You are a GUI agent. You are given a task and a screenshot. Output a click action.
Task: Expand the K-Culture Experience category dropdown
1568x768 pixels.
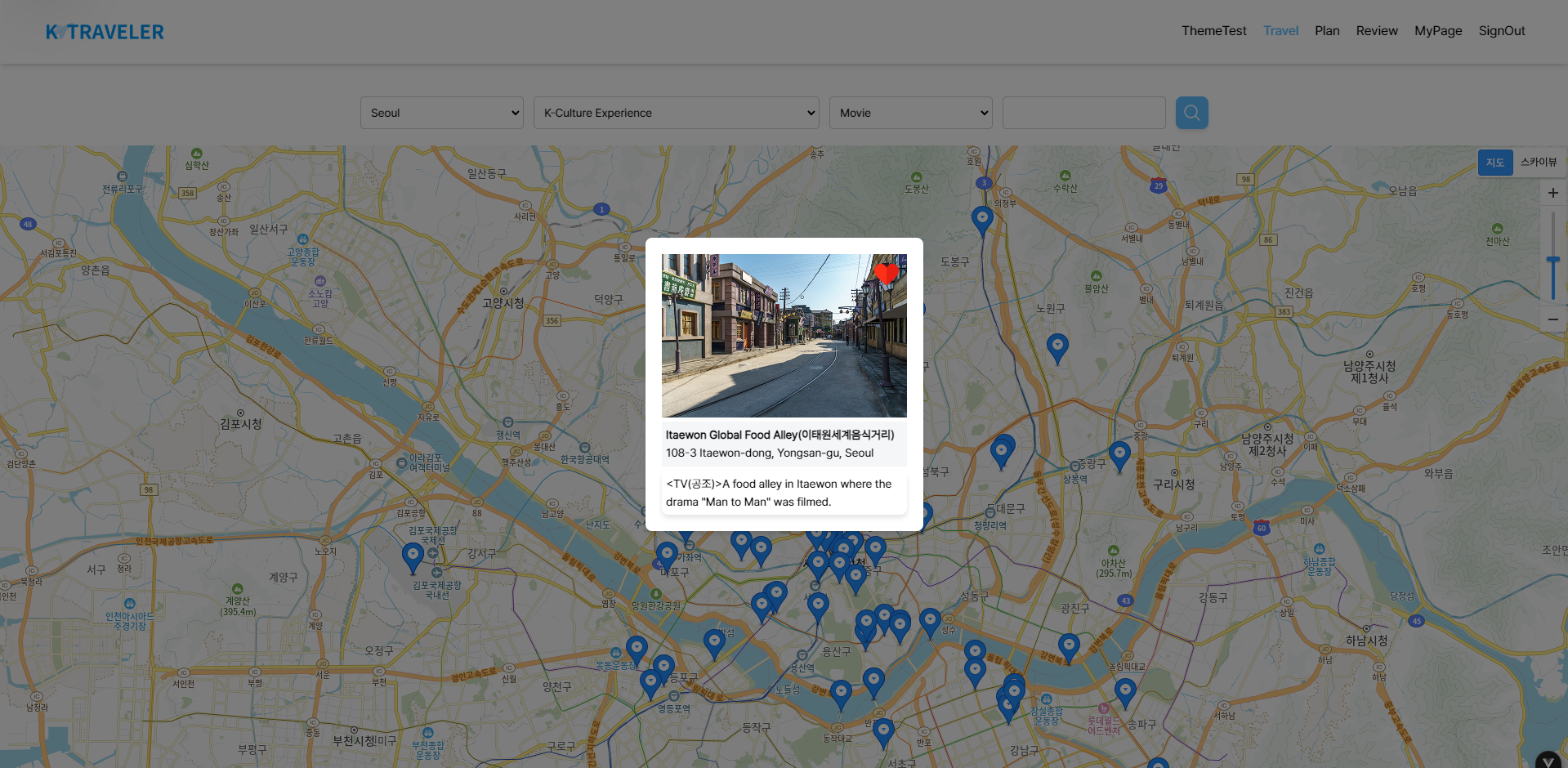point(677,113)
